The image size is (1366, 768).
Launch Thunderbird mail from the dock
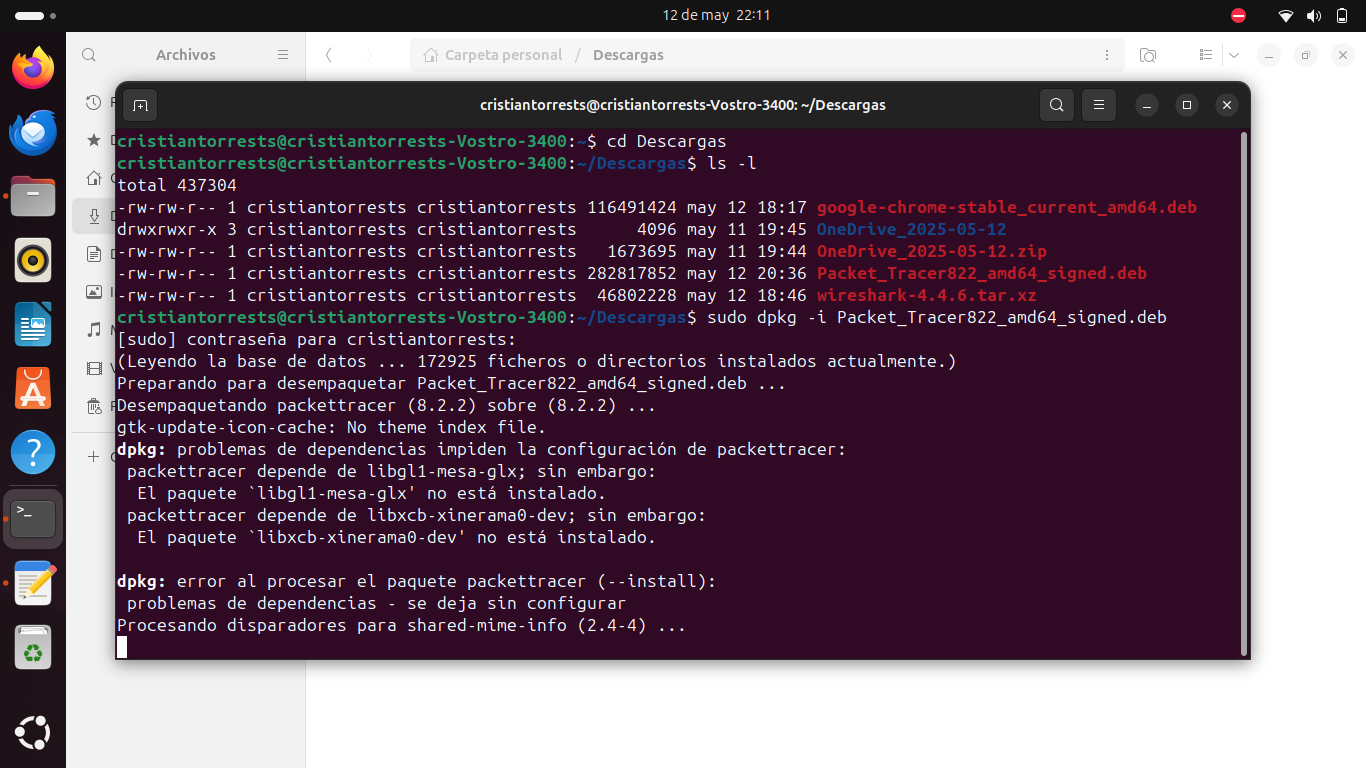point(33,132)
